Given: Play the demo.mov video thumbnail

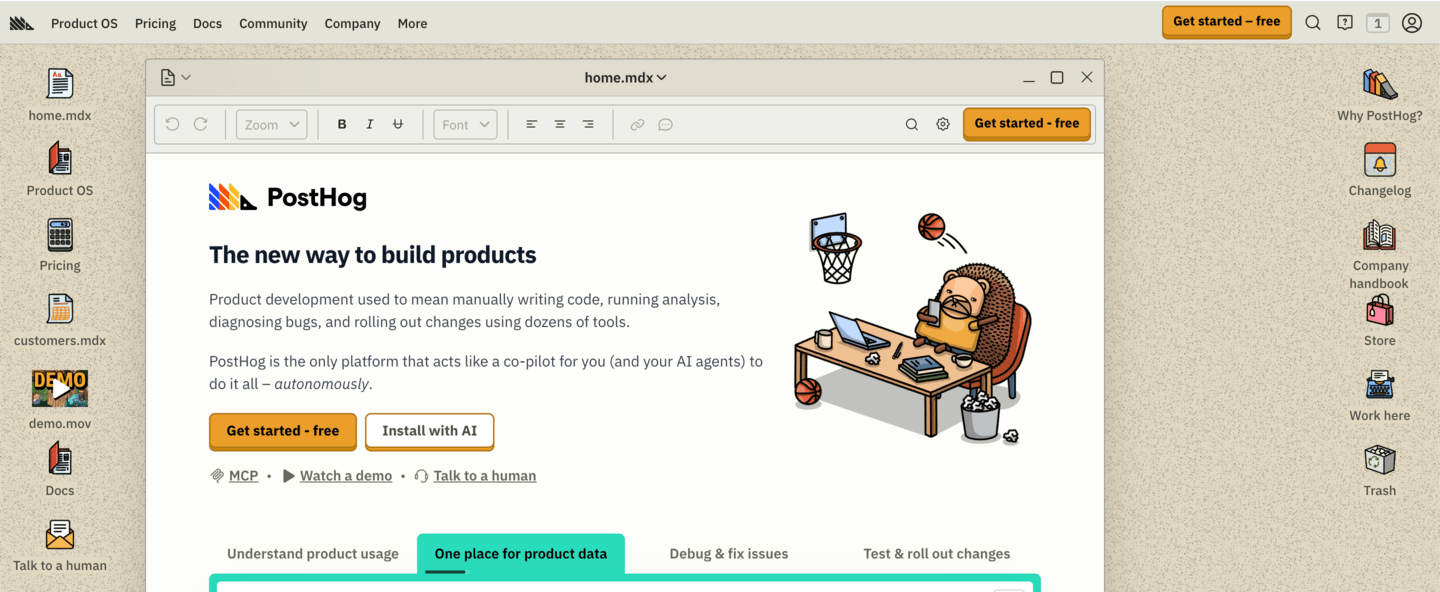Looking at the screenshot, I should pos(60,388).
